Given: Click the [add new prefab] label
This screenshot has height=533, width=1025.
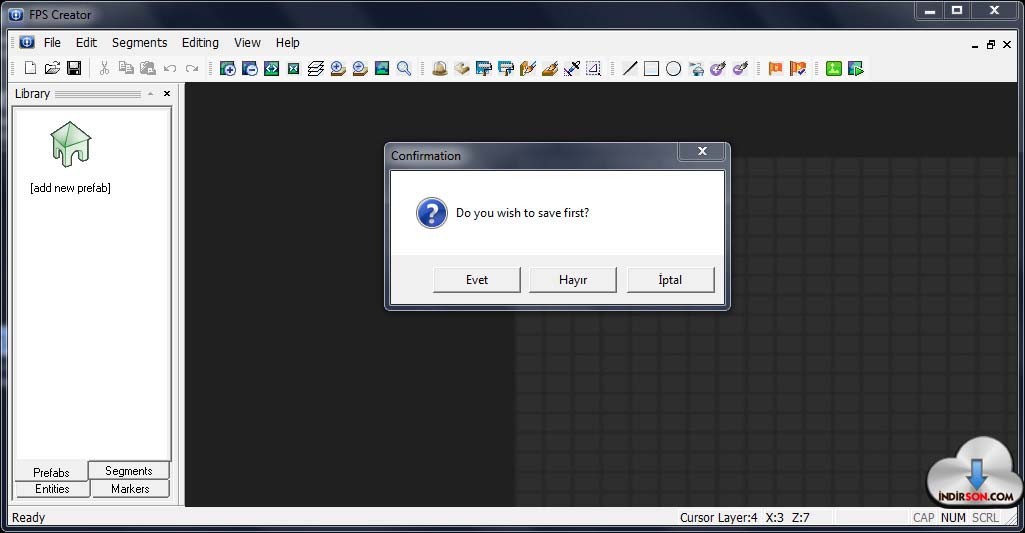Looking at the screenshot, I should tap(70, 188).
